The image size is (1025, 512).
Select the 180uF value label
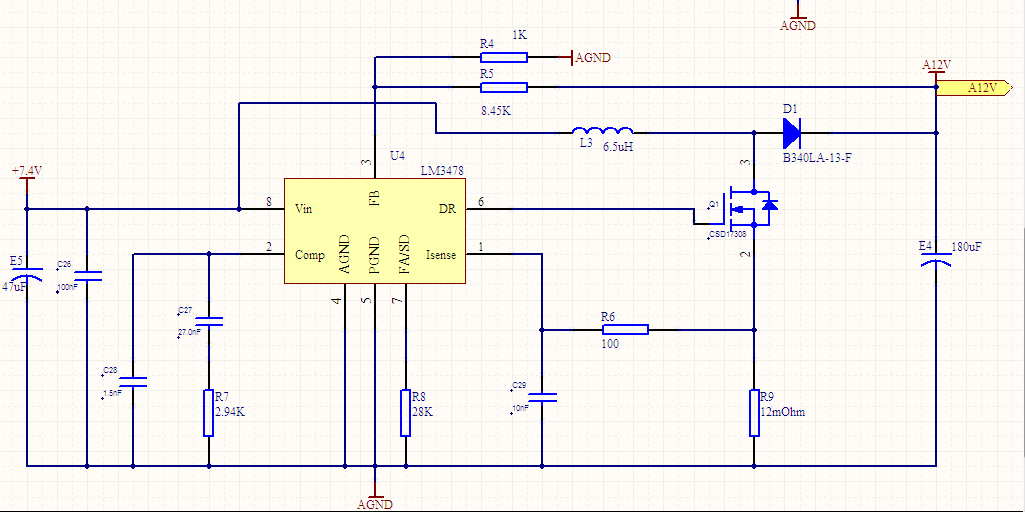pos(967,247)
